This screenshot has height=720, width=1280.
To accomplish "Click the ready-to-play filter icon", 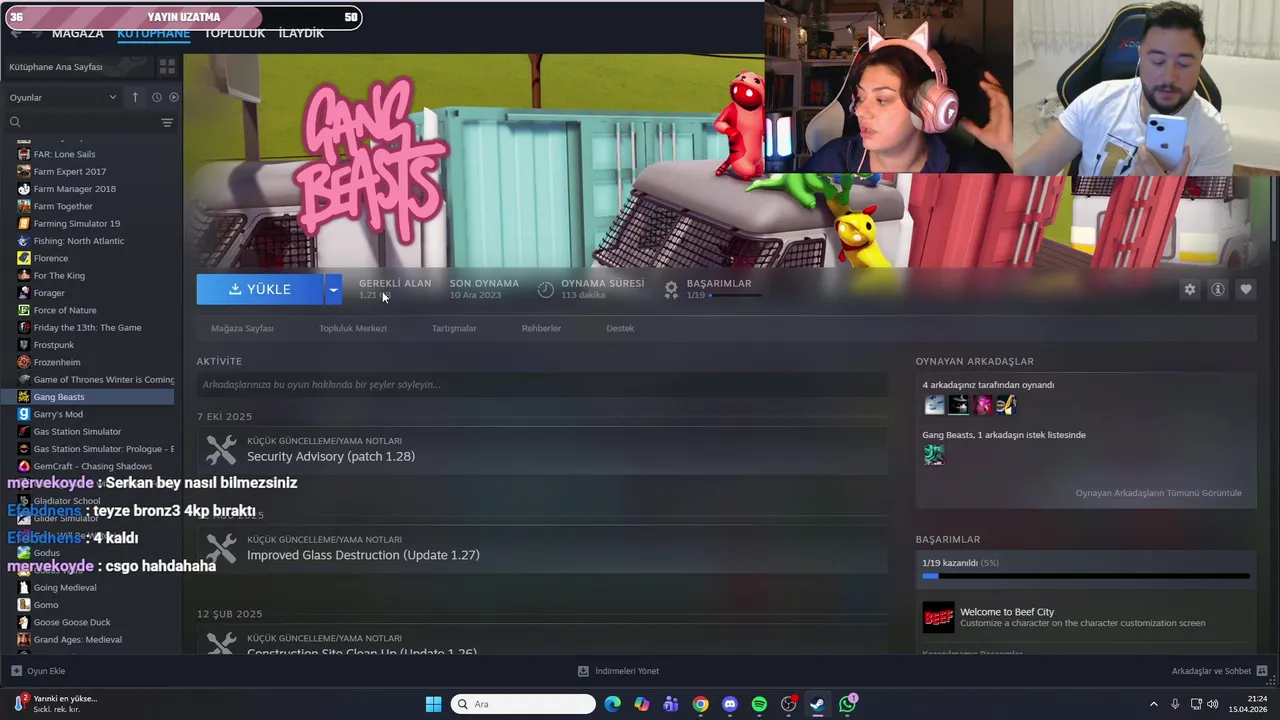I will 174,97.
